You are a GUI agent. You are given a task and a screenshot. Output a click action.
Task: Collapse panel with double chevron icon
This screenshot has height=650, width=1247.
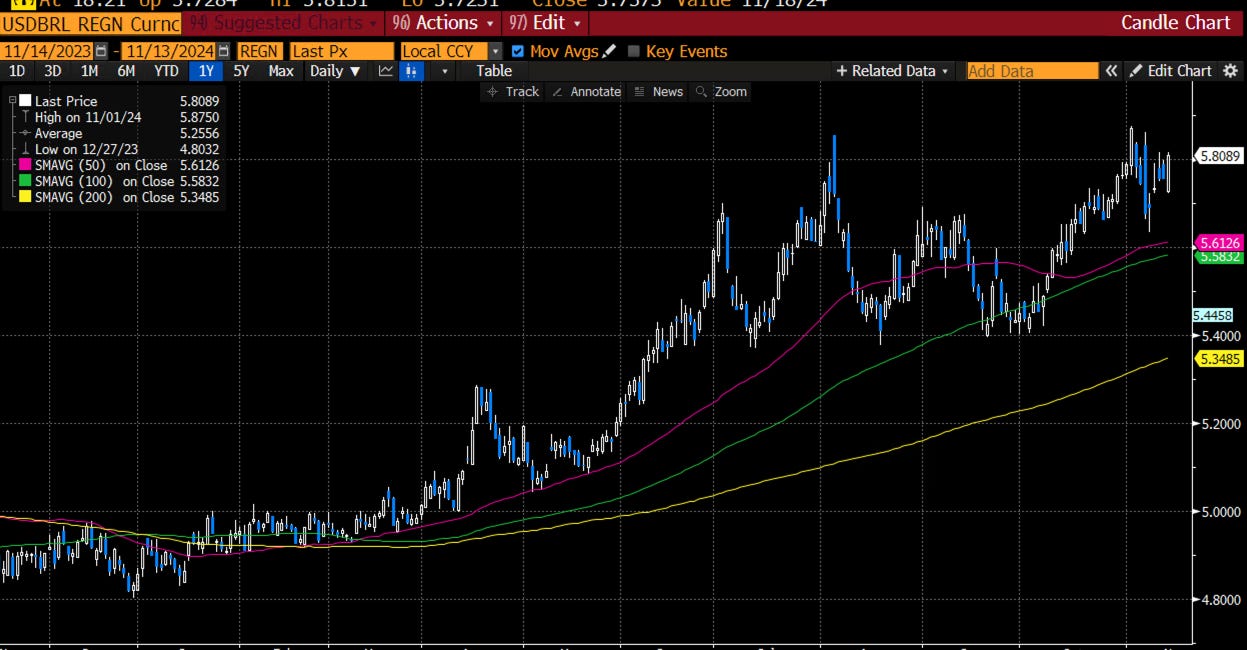(x=1110, y=71)
